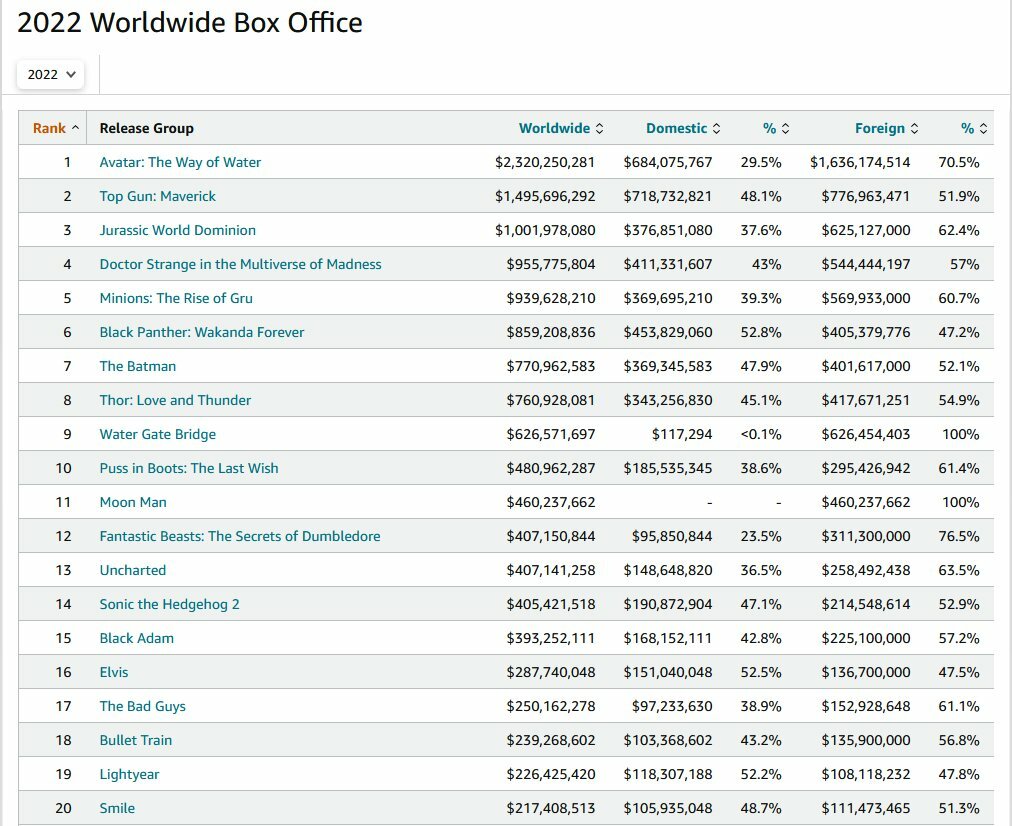
Task: Select Jurassic World foreign $625,127,000
Action: click(865, 230)
